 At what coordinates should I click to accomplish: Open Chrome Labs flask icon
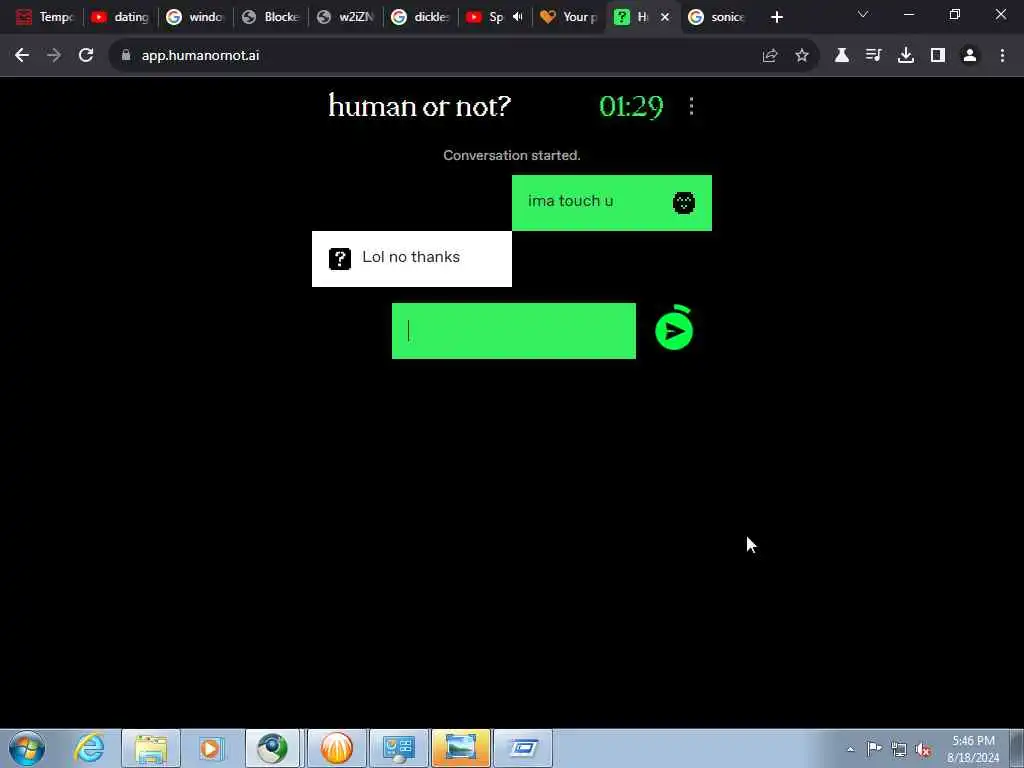(x=842, y=56)
